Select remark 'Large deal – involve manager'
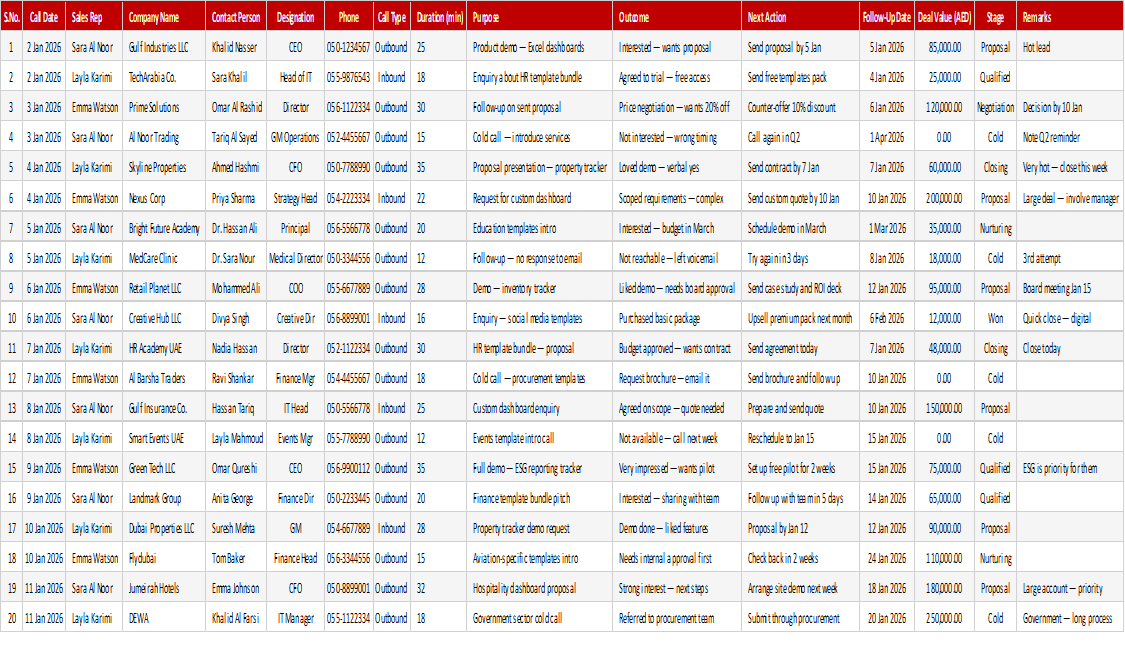This screenshot has width=1125, height=661. [1070, 199]
